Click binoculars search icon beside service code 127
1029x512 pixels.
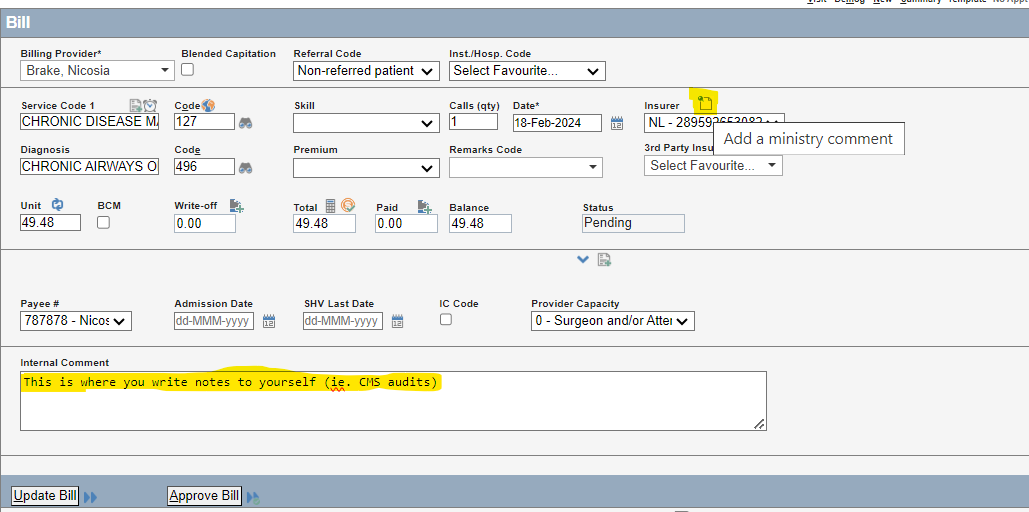pos(245,122)
